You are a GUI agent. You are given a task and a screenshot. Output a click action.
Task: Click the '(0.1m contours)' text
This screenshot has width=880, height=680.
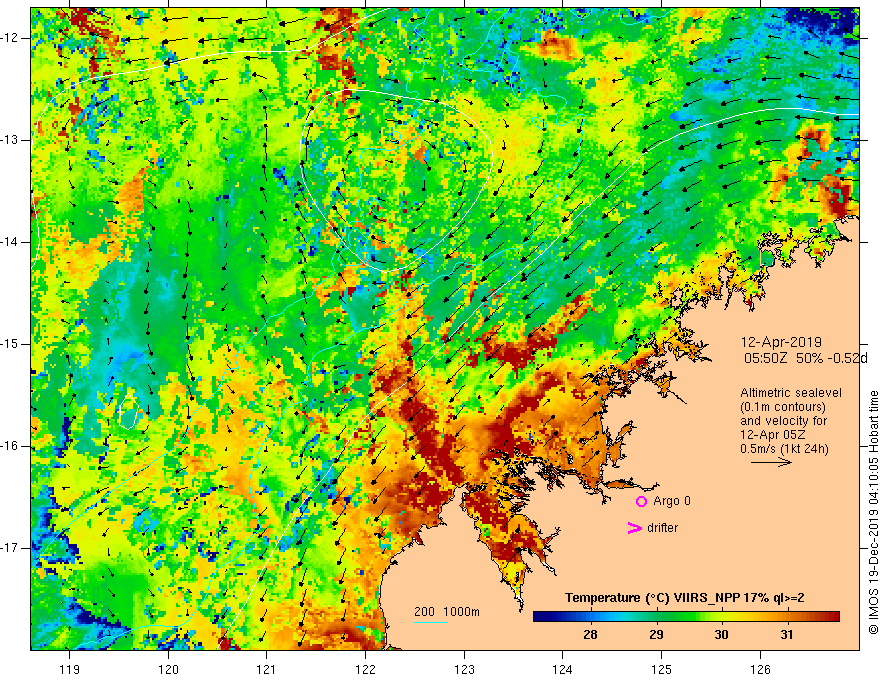[x=782, y=407]
